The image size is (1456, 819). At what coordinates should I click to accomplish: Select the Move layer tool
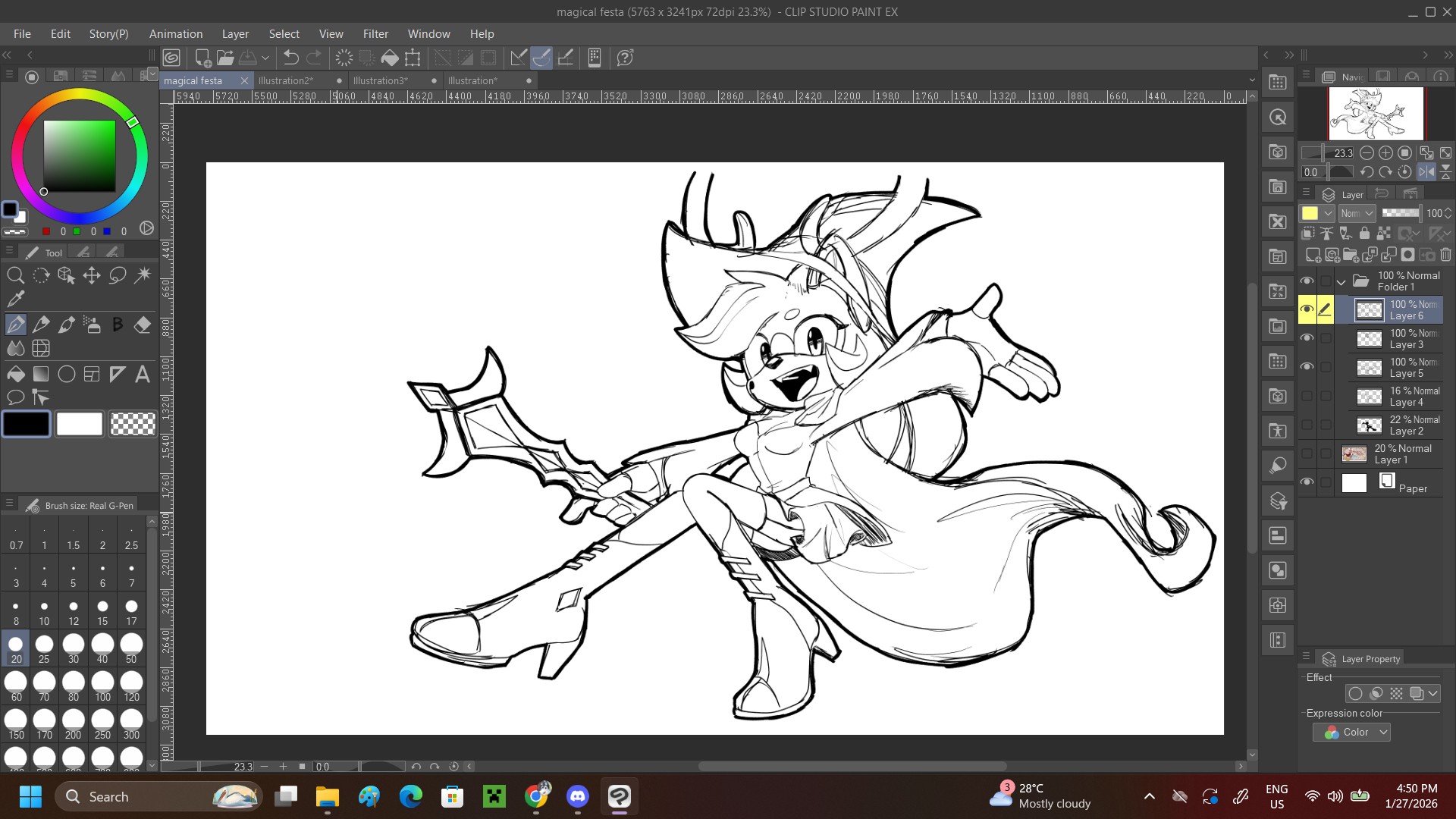click(x=92, y=275)
